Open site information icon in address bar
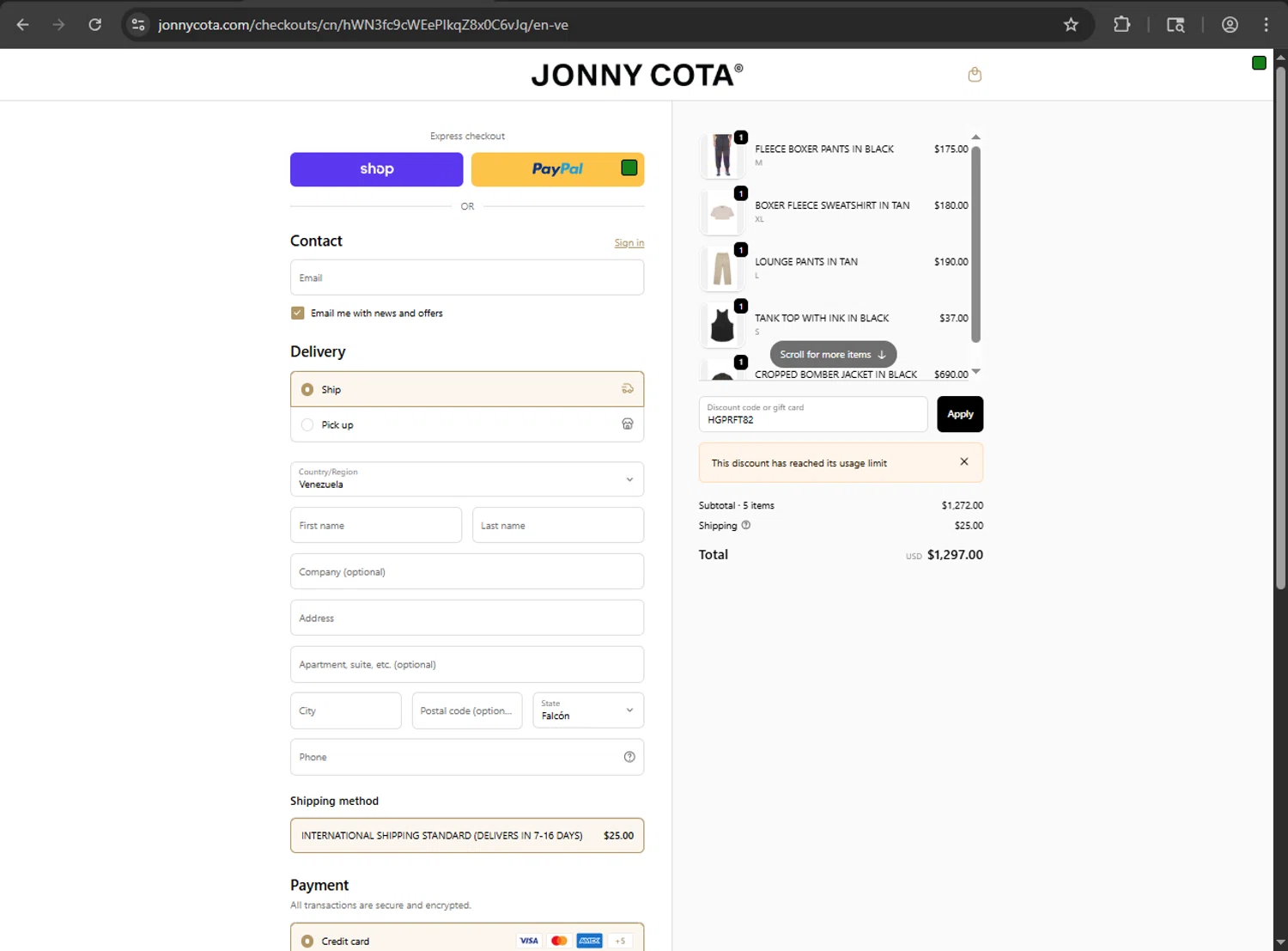Image resolution: width=1288 pixels, height=951 pixels. pos(138,25)
